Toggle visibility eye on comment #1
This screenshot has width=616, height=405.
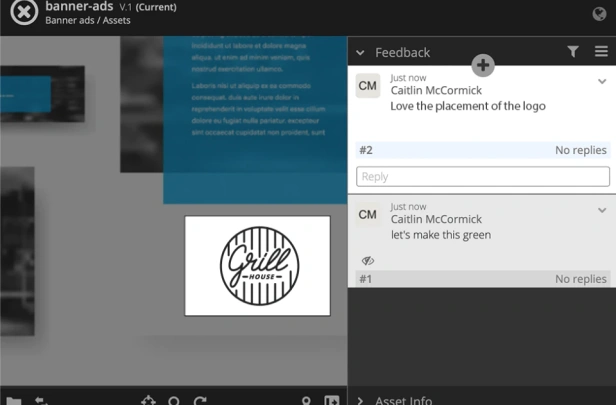[368, 260]
